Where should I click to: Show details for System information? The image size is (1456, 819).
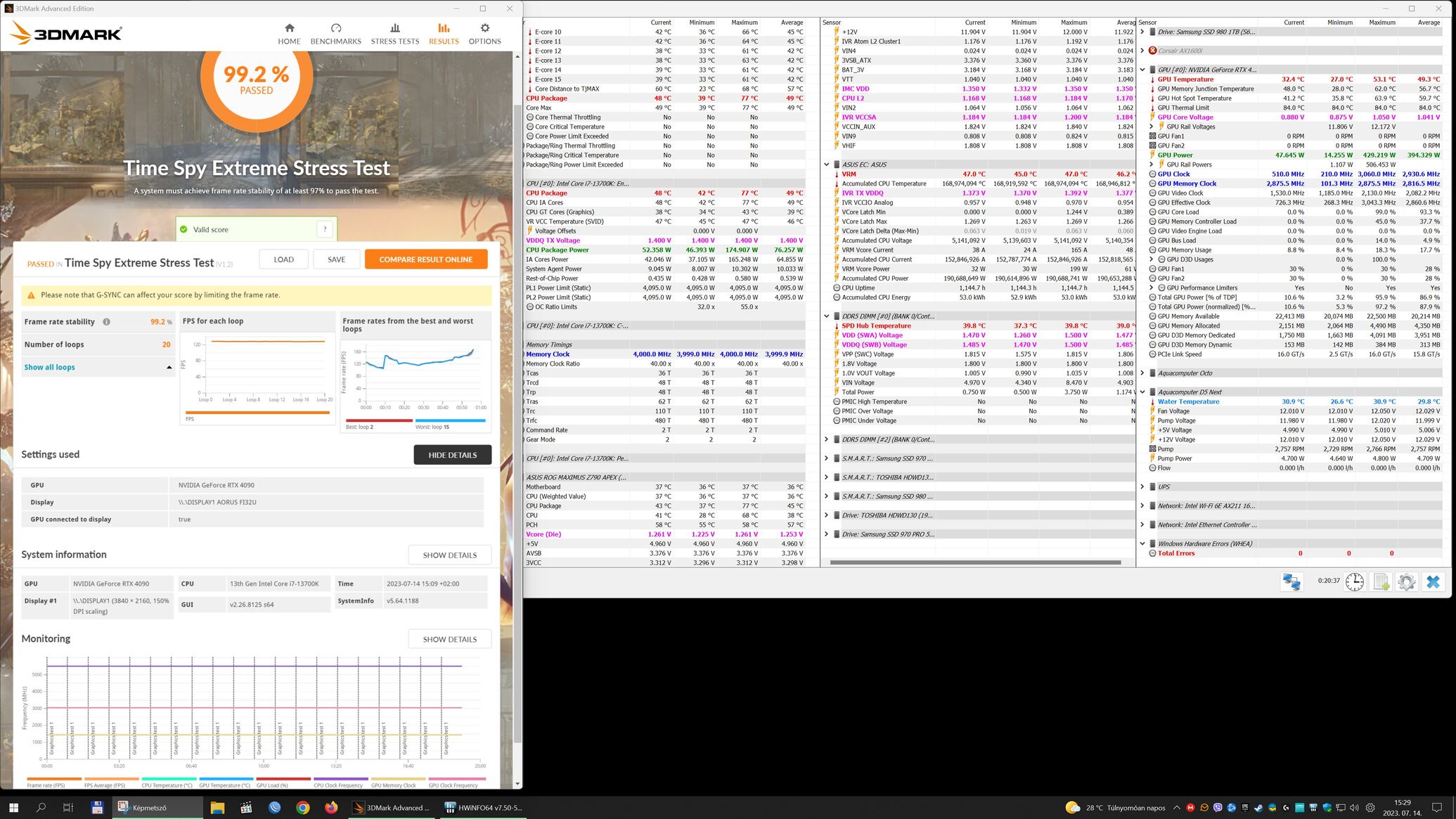click(449, 555)
